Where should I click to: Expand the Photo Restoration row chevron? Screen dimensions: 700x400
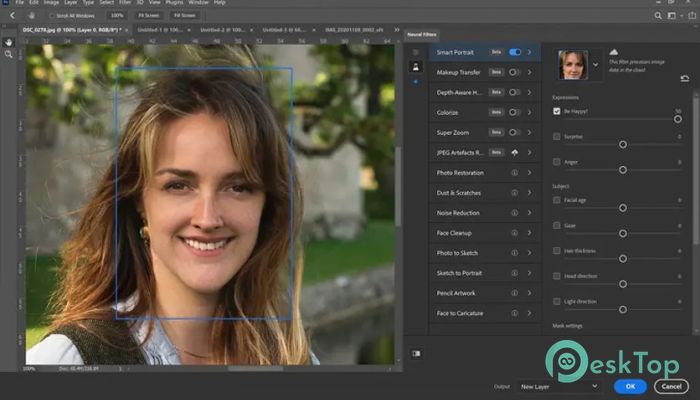tap(530, 173)
